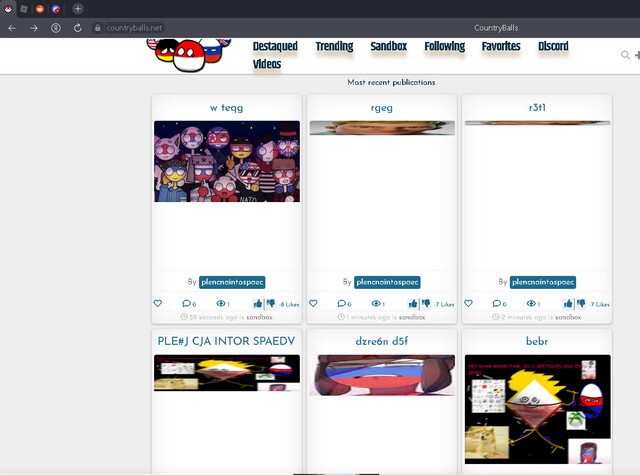Screen dimensions: 640x475
Task: Switch to the fourth browser tab
Action: pos(56,9)
